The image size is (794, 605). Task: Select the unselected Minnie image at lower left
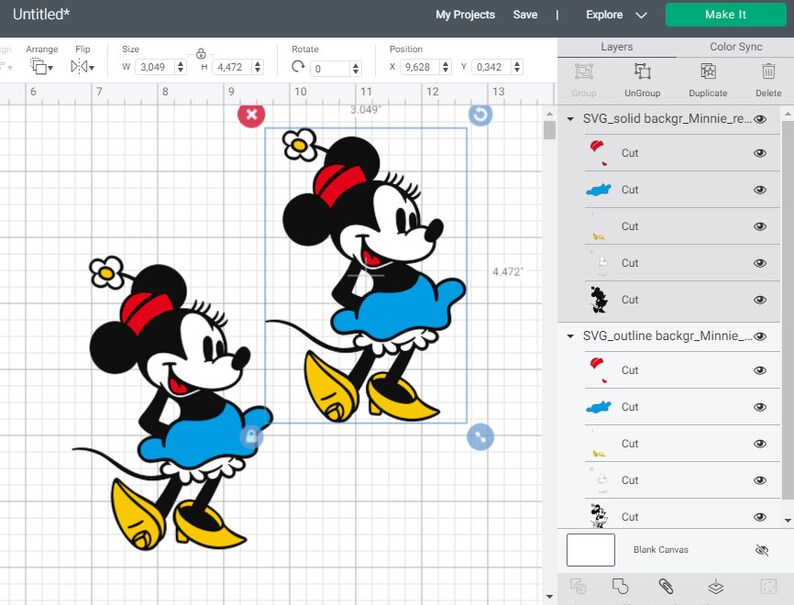click(x=172, y=405)
